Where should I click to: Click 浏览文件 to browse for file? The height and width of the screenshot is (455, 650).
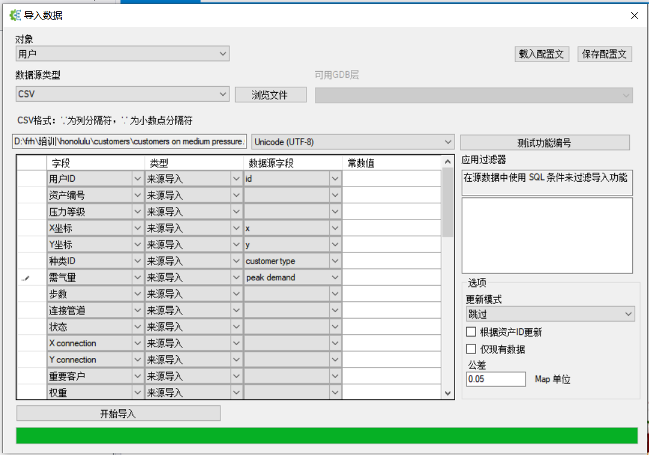270,95
